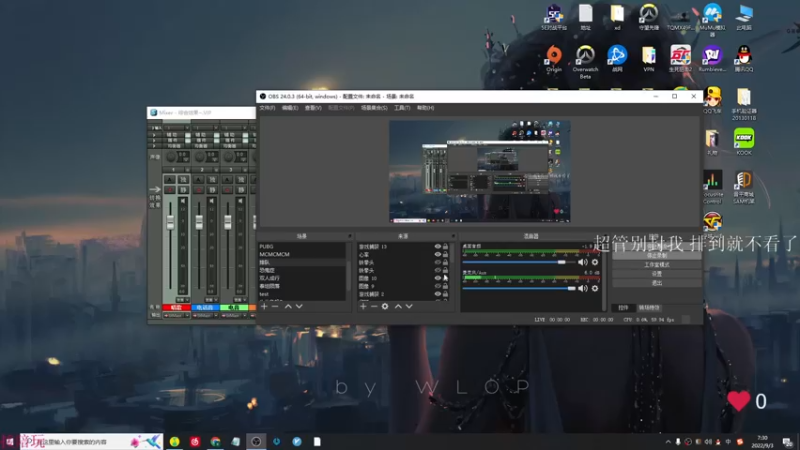Image resolution: width=800 pixels, height=450 pixels.
Task: Toggle the lock on the 显示器捕获 13 source
Action: pos(445,246)
